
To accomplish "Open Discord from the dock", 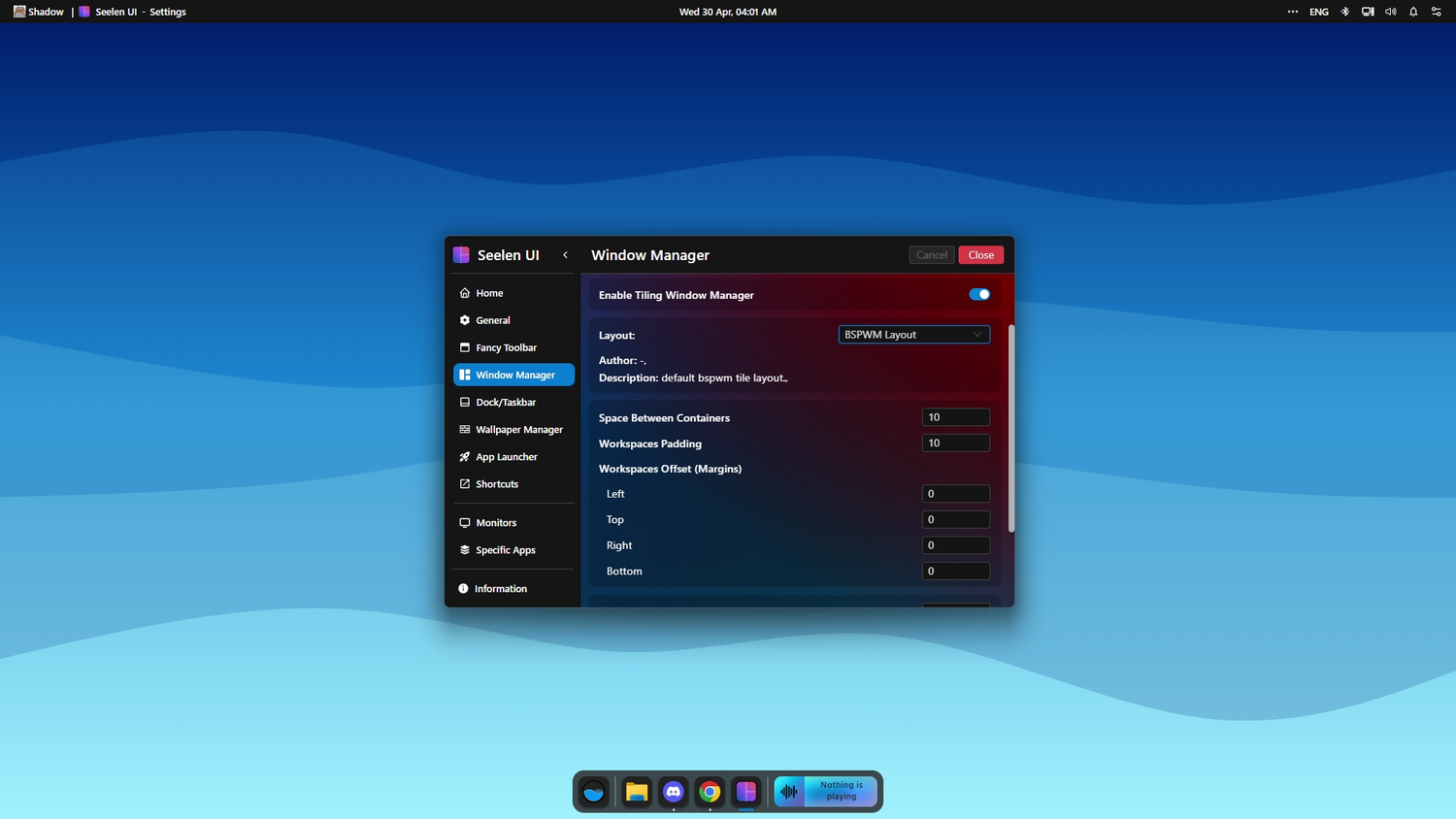I will coord(674,792).
